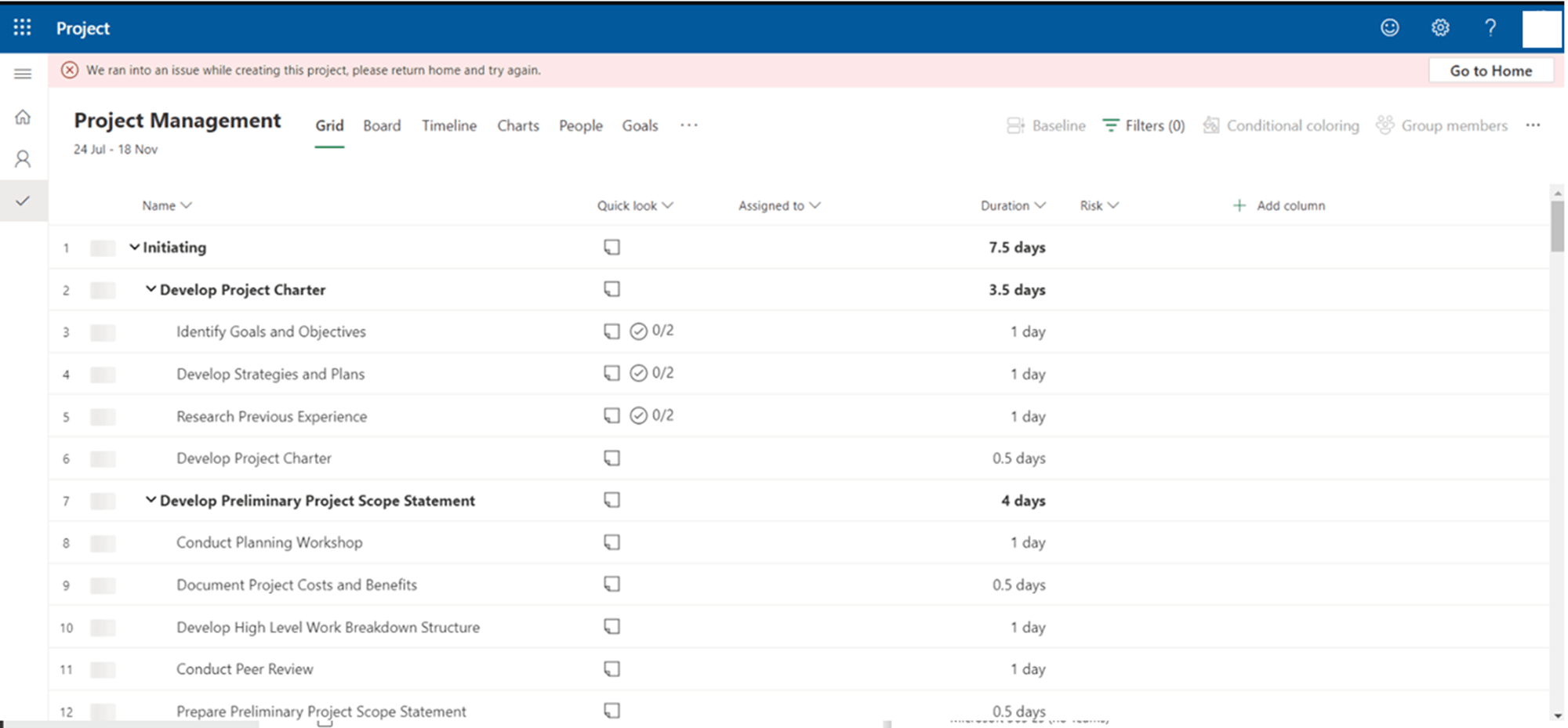Click the person icon in sidebar
Screen dimensions: 1568x728
(x=23, y=159)
